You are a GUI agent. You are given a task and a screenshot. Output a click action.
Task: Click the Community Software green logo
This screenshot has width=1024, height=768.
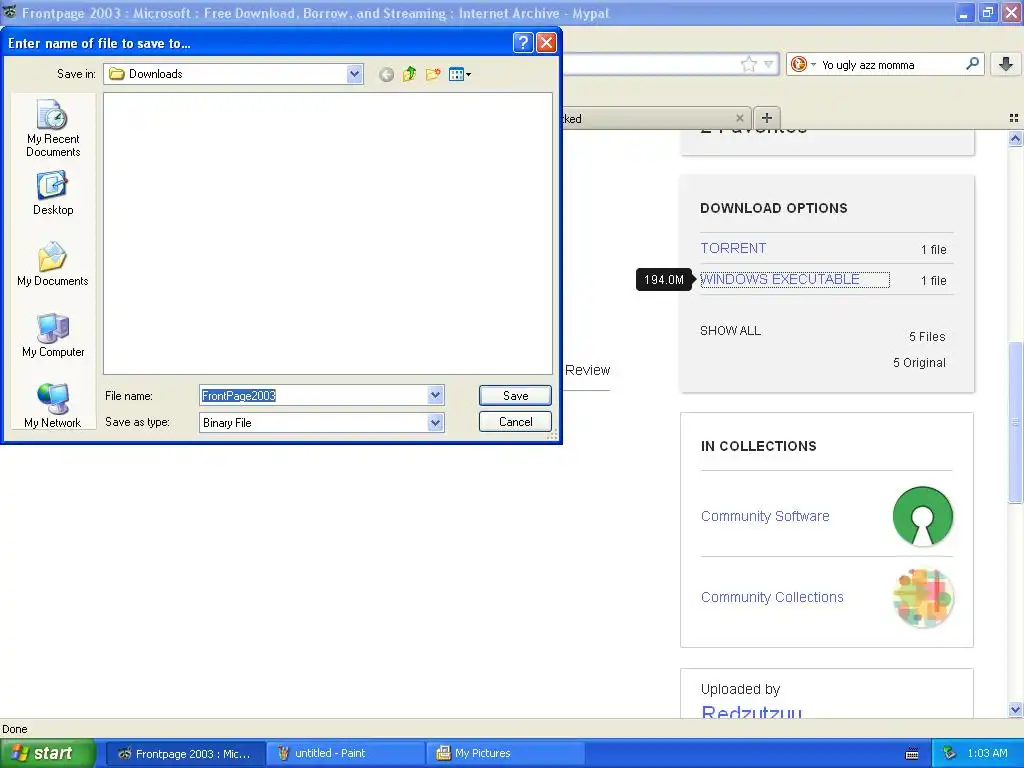coord(922,516)
